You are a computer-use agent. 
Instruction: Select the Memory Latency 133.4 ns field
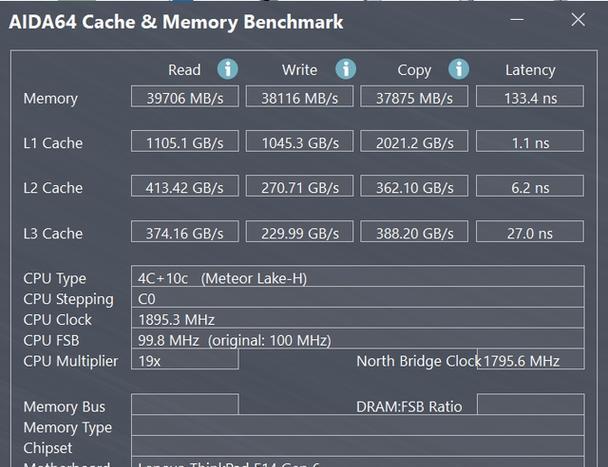pos(530,96)
